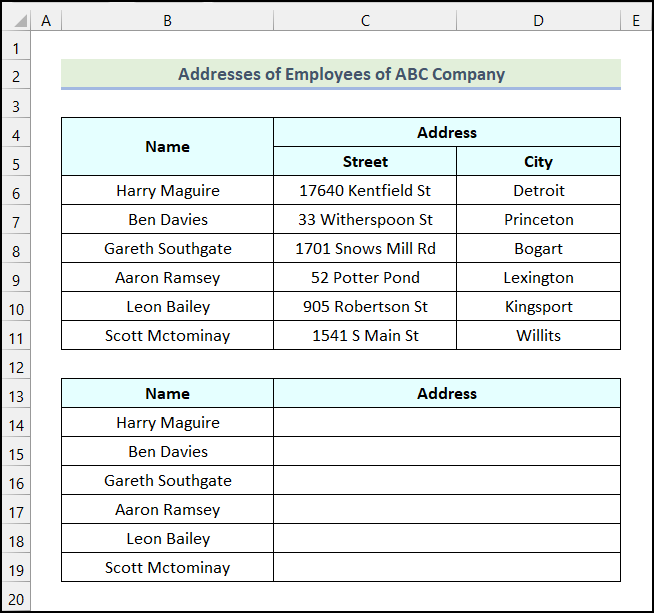Select 'Aaron Ramsey' in row 17
The height and width of the screenshot is (613, 654).
pos(167,509)
